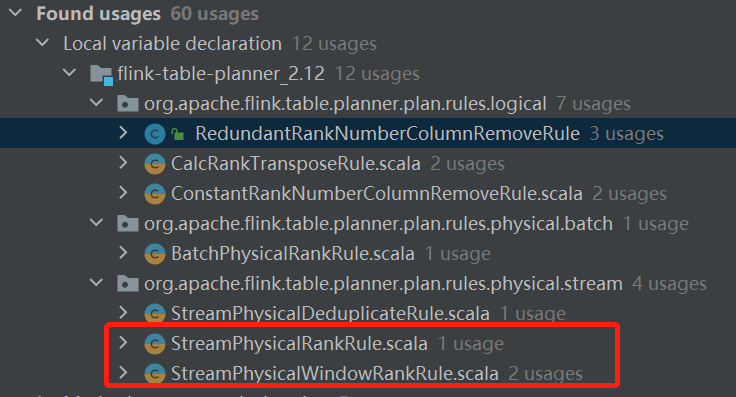736x397 pixels.
Task: Click the RedundantRankNumberColumnRemoveRule class icon
Action: (155, 134)
